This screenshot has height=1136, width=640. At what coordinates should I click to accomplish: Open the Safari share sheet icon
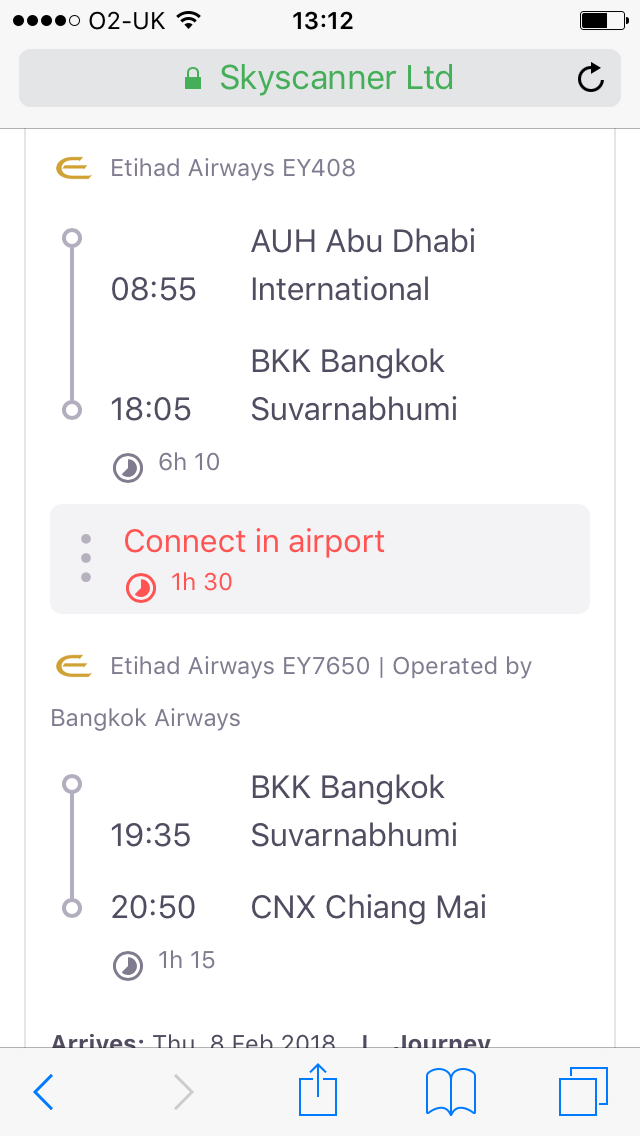tap(318, 1089)
